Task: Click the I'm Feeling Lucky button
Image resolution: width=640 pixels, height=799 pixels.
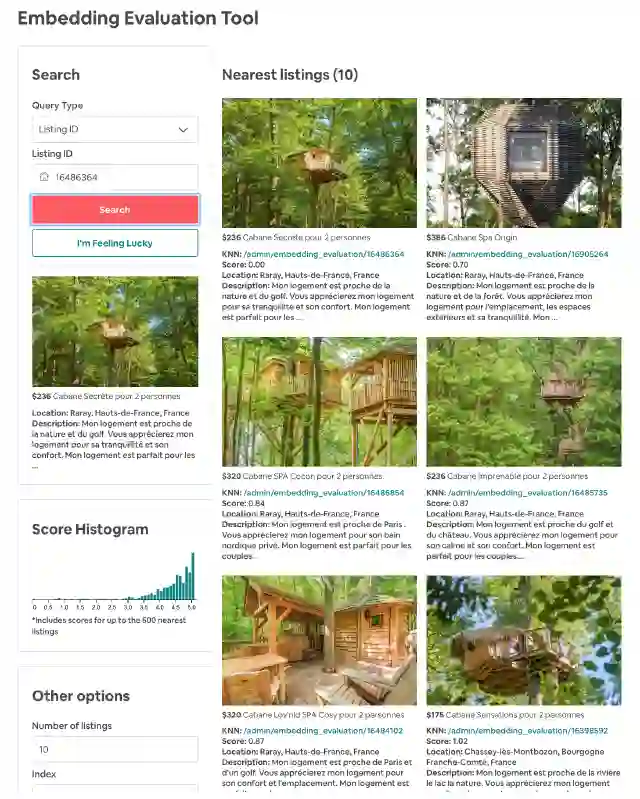Action: click(x=115, y=243)
